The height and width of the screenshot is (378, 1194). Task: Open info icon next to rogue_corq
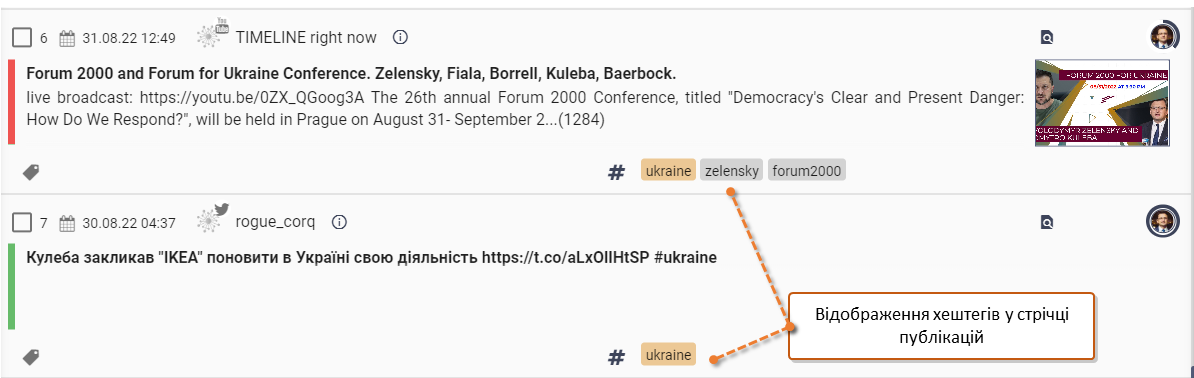click(340, 223)
